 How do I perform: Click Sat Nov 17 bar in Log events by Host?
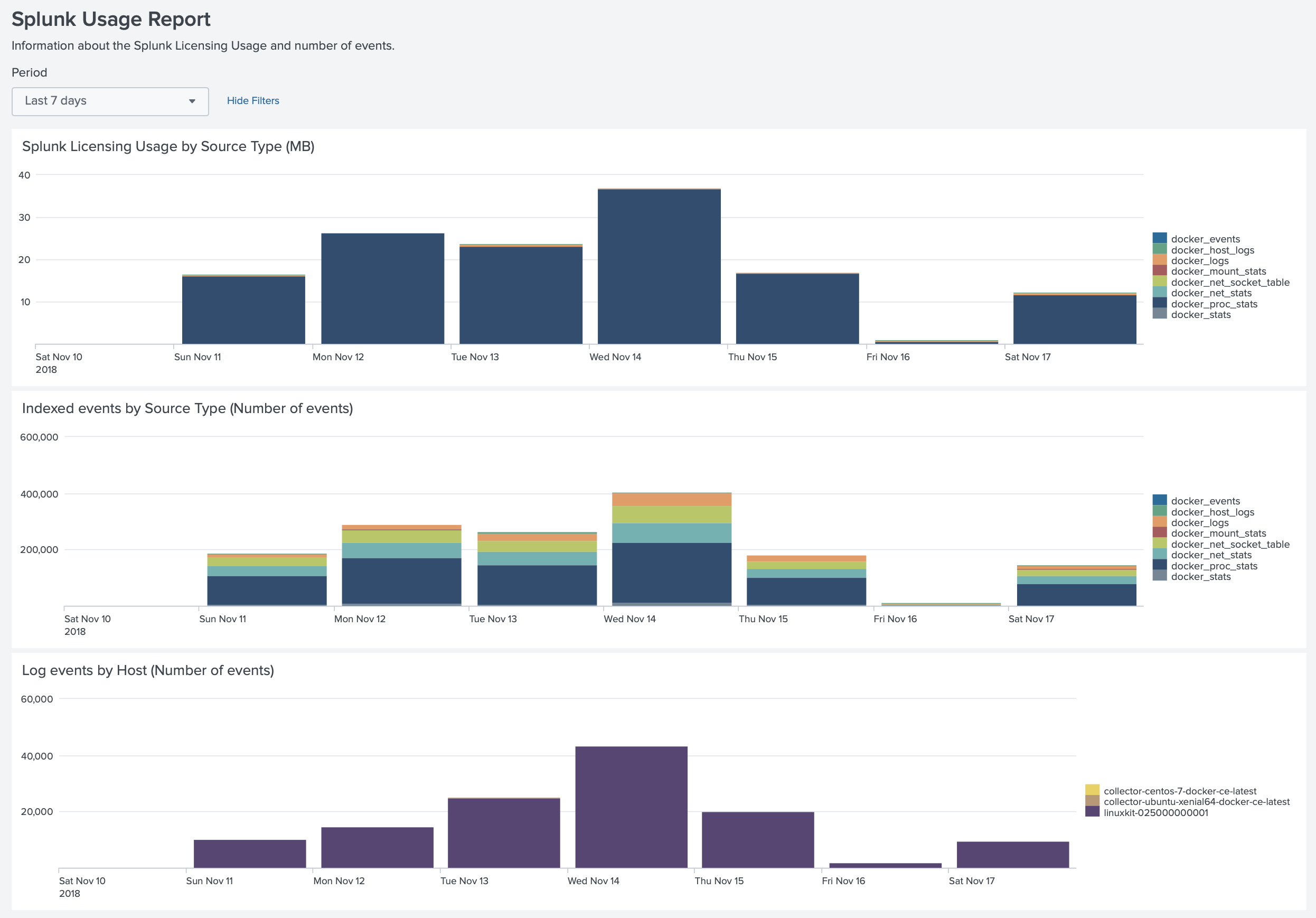(1013, 855)
